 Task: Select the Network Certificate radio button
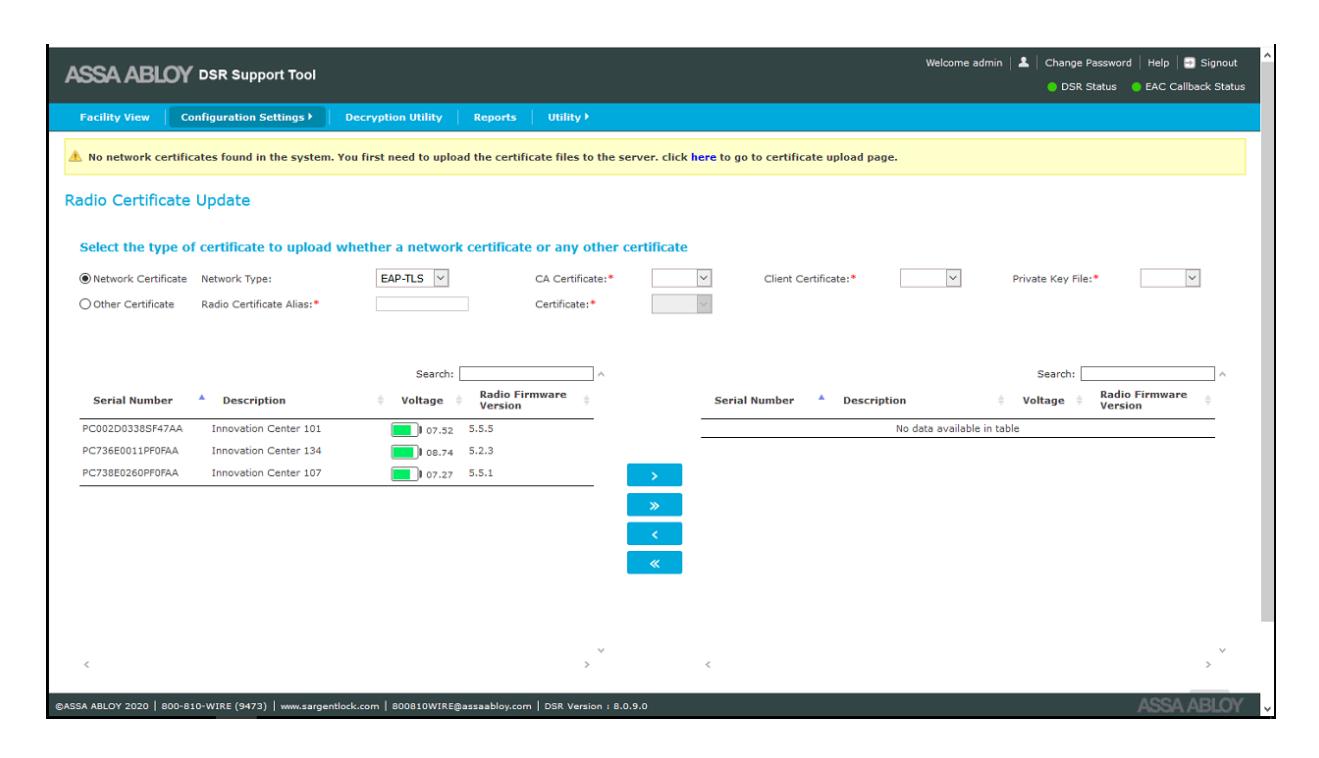point(85,280)
